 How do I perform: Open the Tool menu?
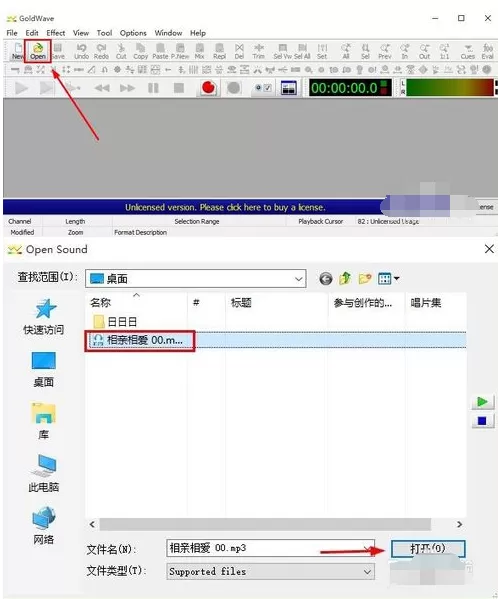tap(104, 33)
